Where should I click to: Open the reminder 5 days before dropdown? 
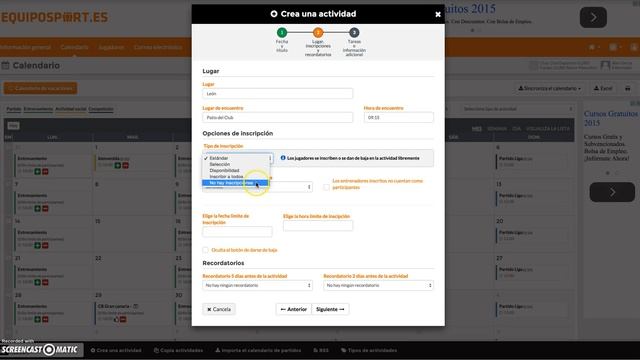pyautogui.click(x=257, y=285)
